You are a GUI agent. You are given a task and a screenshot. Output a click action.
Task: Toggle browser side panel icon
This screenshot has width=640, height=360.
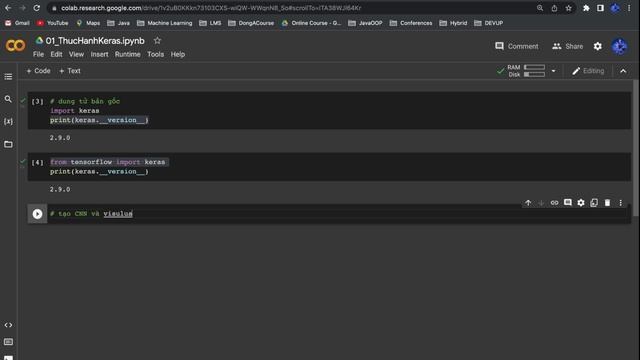click(x=600, y=8)
